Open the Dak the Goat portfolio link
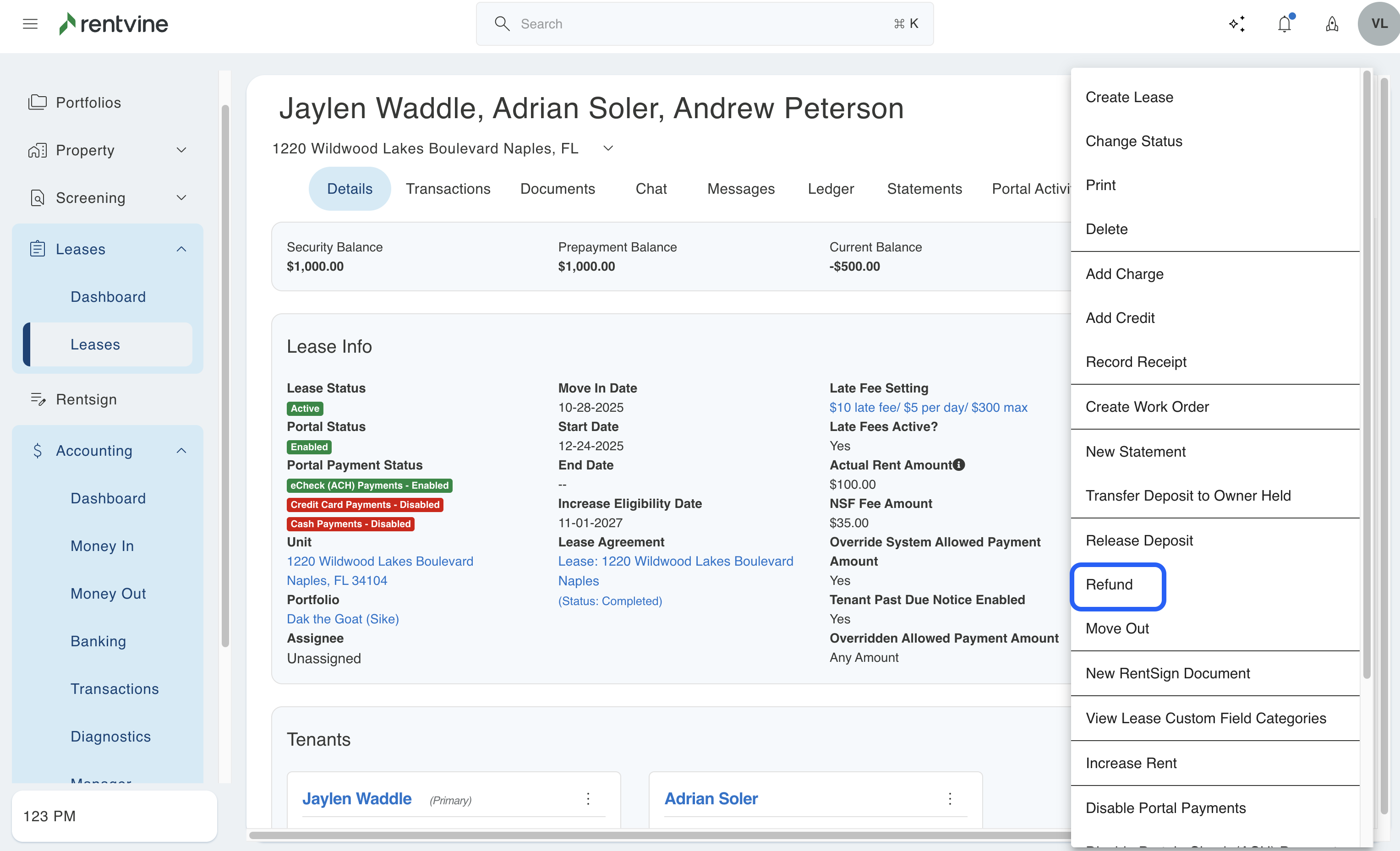Screen dimensions: 1400x851 point(343,619)
